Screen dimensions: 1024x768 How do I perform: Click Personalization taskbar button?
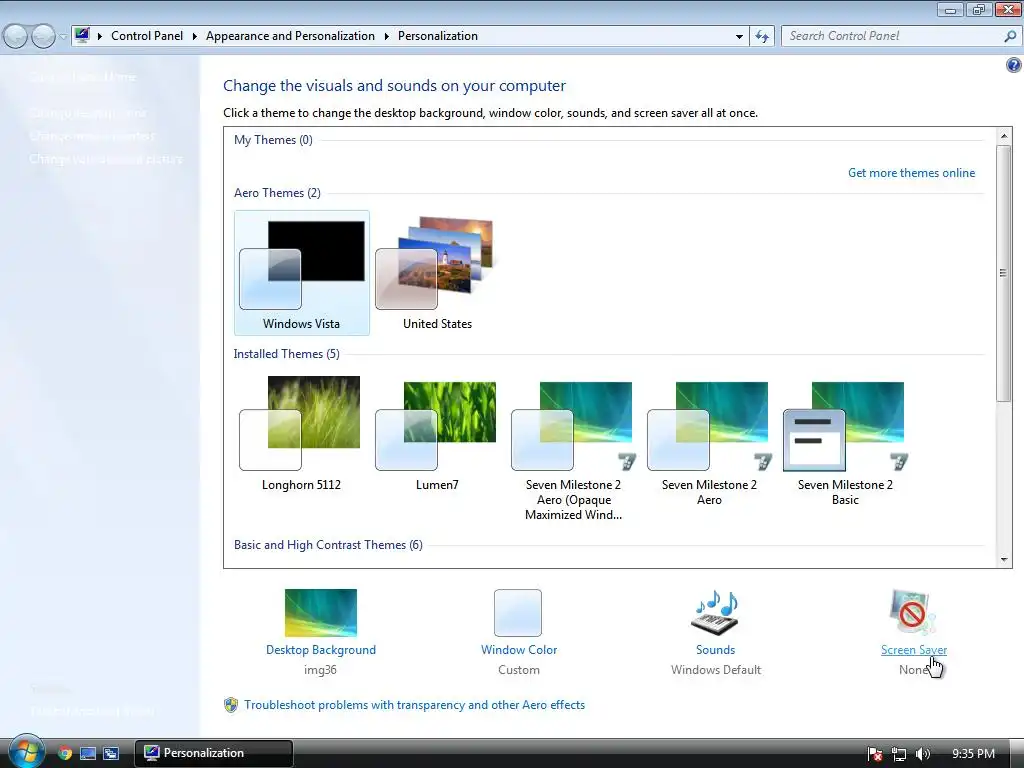(214, 753)
